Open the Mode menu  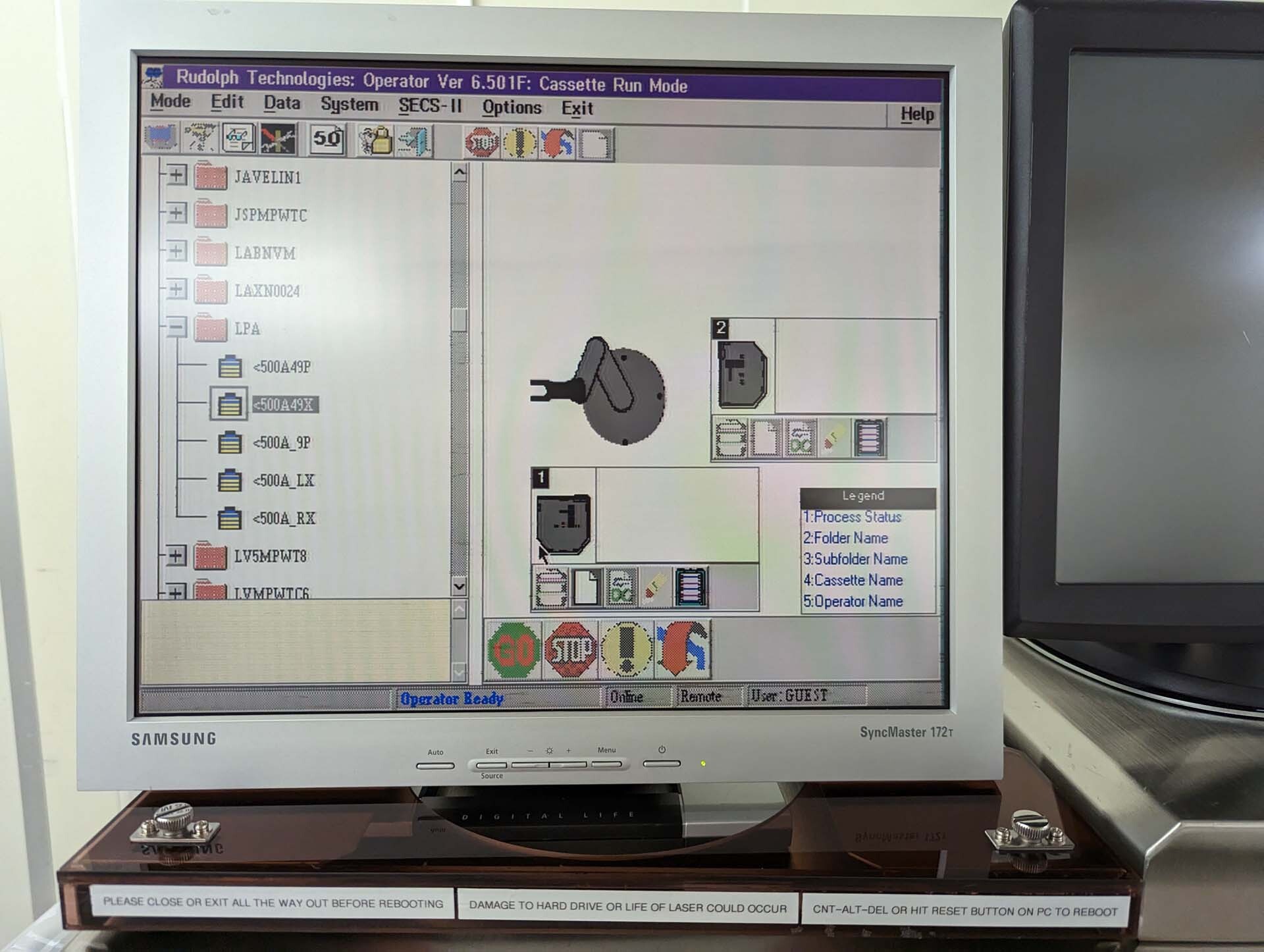(x=171, y=101)
